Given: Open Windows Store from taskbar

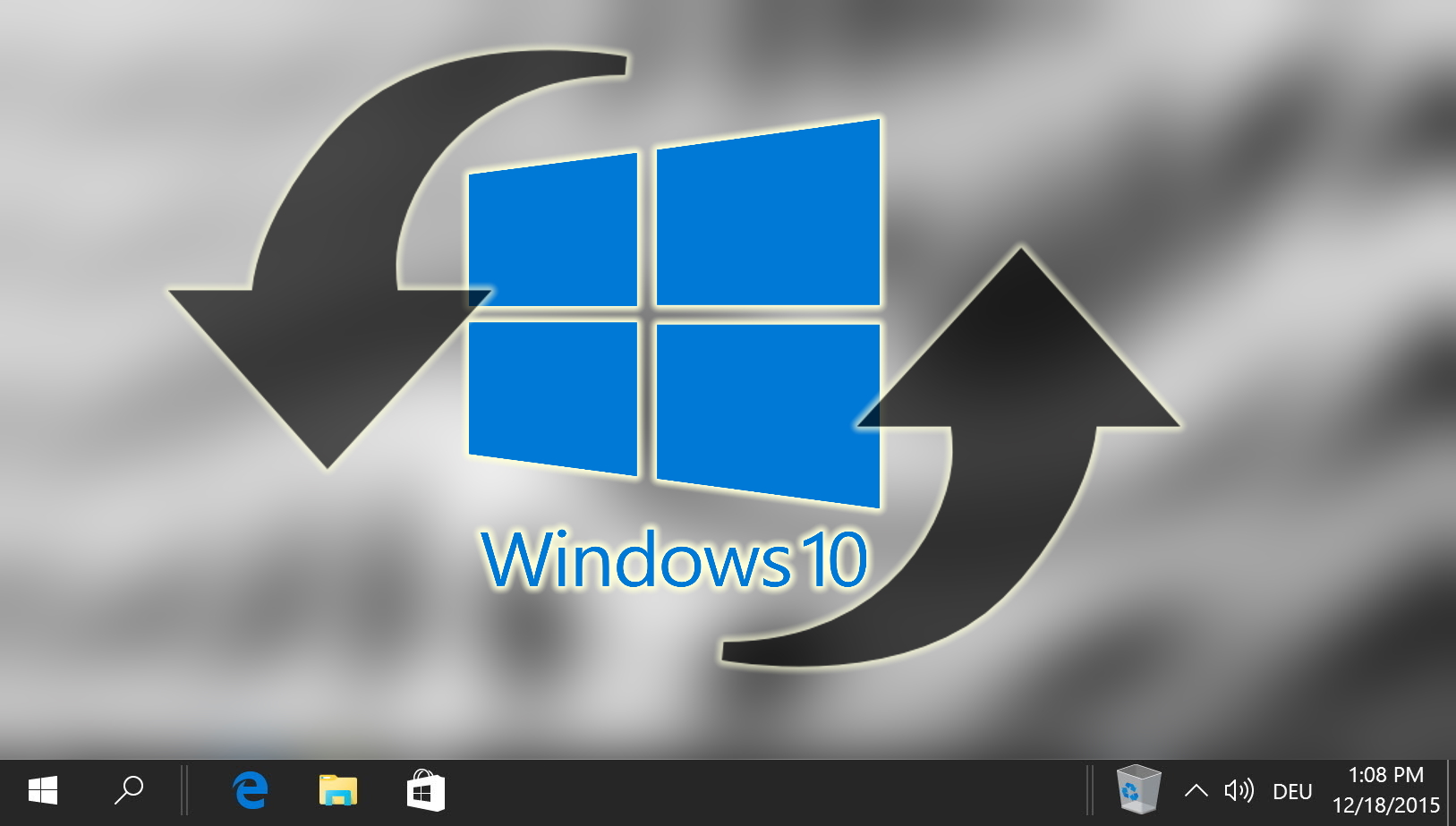Looking at the screenshot, I should tap(425, 791).
